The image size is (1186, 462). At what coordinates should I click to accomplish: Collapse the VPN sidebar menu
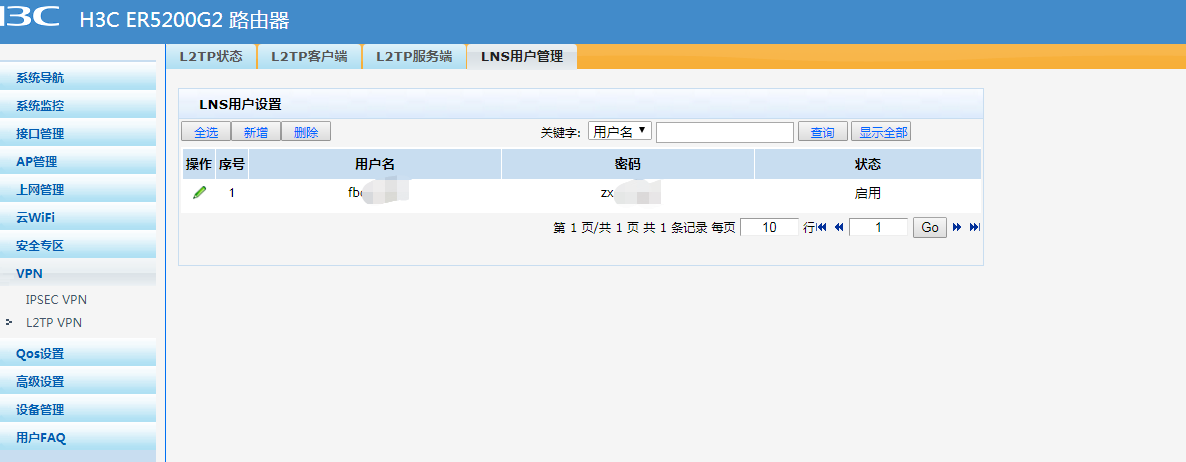pos(78,273)
